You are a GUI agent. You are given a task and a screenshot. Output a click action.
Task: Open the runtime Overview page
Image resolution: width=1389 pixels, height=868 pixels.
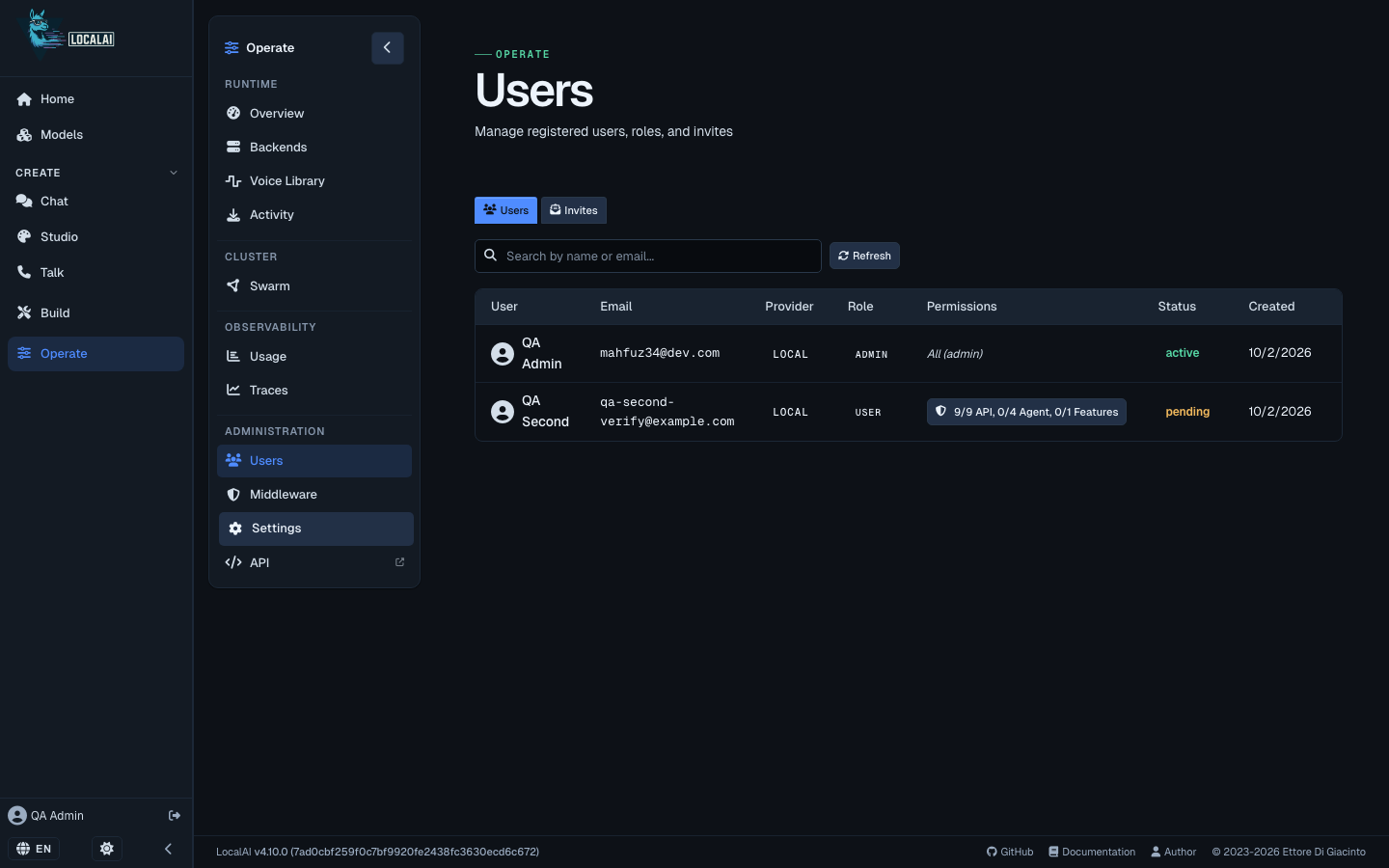pos(314,114)
